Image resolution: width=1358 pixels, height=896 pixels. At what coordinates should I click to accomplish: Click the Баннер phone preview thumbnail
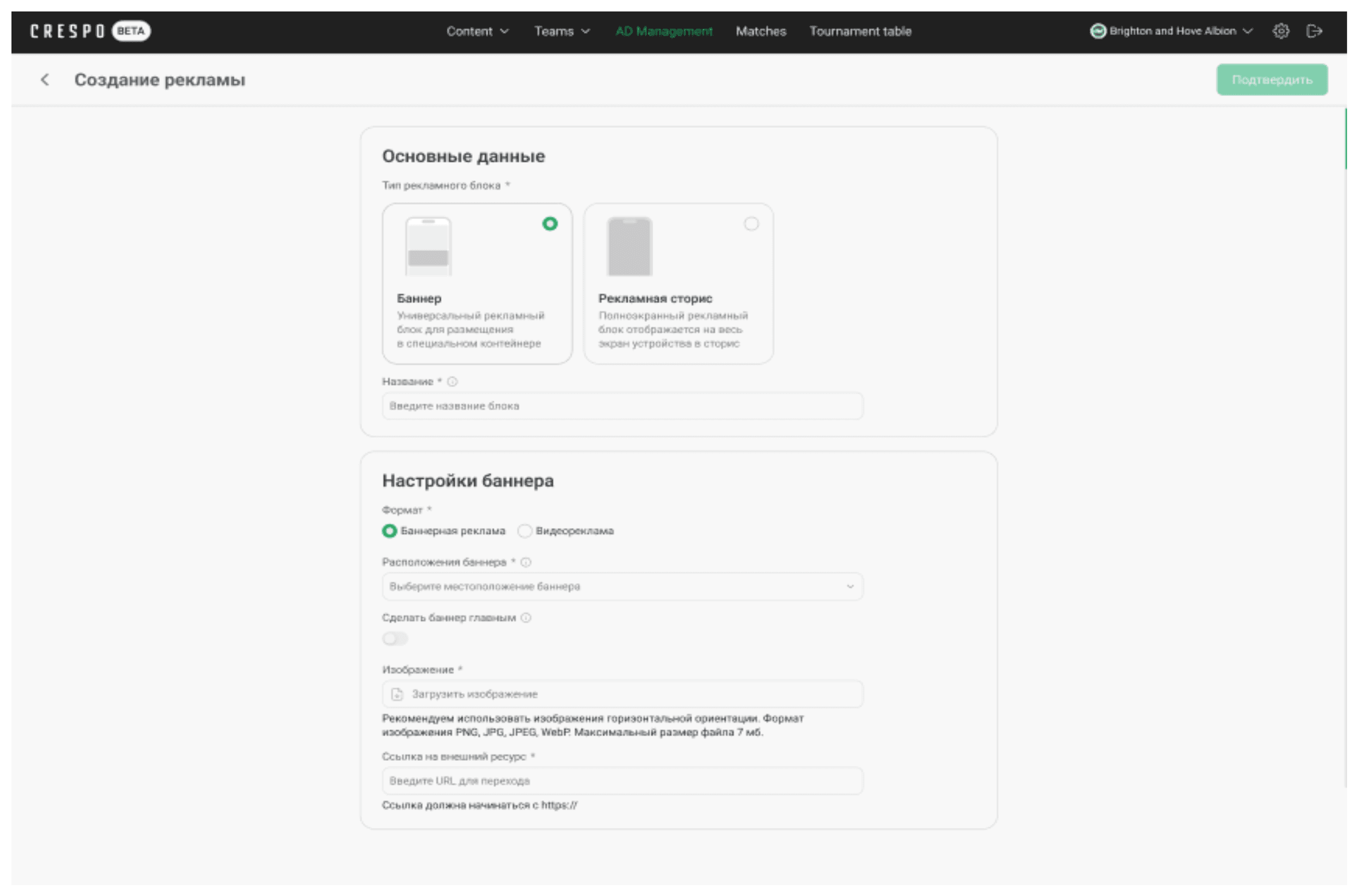point(428,246)
